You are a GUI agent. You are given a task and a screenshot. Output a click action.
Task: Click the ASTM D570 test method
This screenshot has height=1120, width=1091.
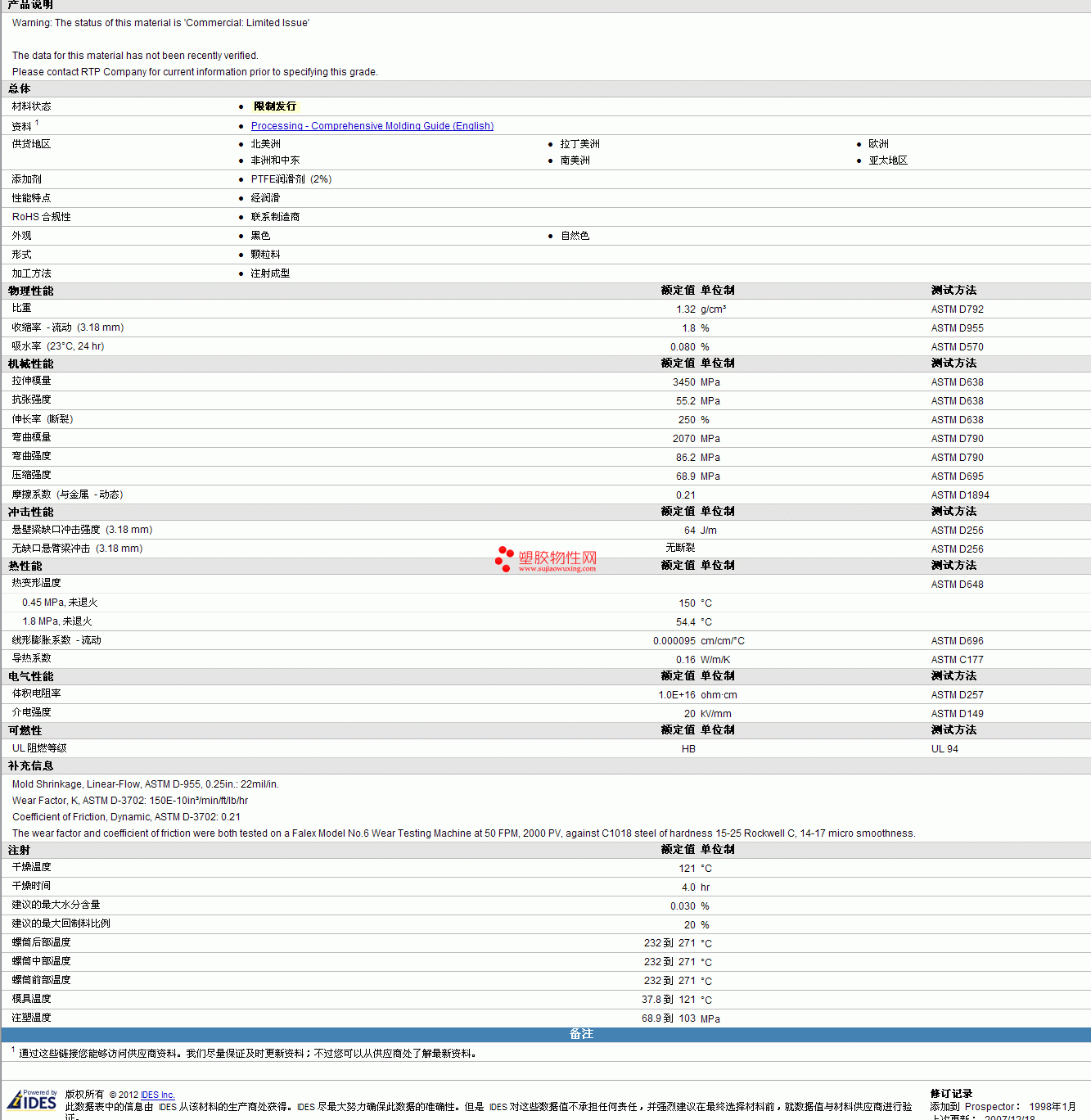957,347
